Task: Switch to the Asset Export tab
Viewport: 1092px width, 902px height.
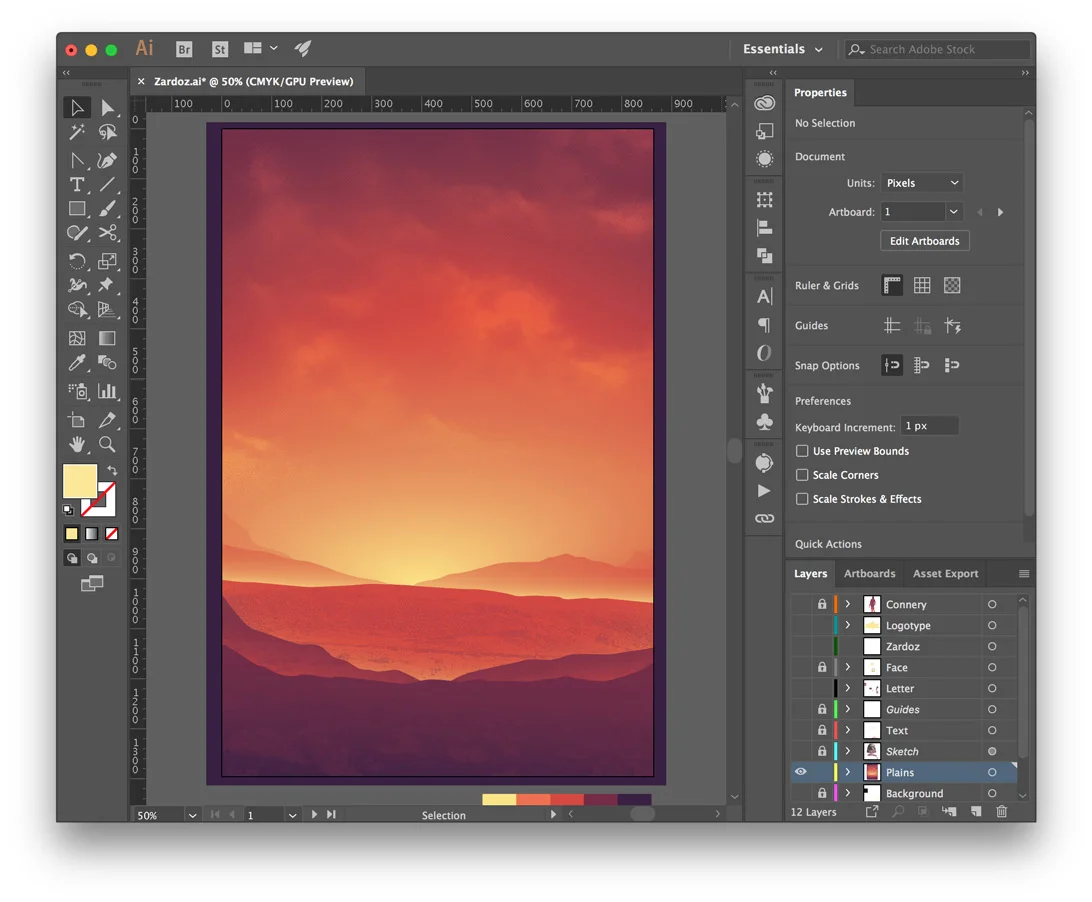Action: (x=945, y=573)
